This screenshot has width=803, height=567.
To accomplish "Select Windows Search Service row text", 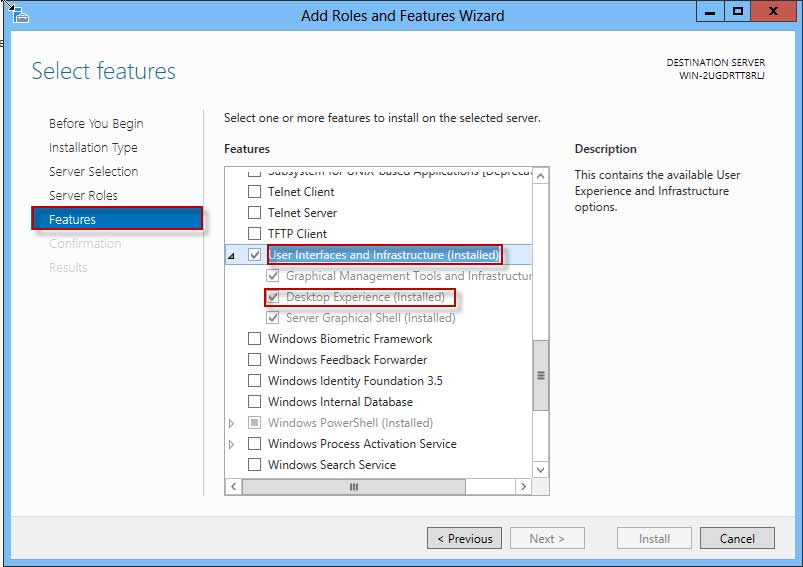I will click(x=332, y=465).
